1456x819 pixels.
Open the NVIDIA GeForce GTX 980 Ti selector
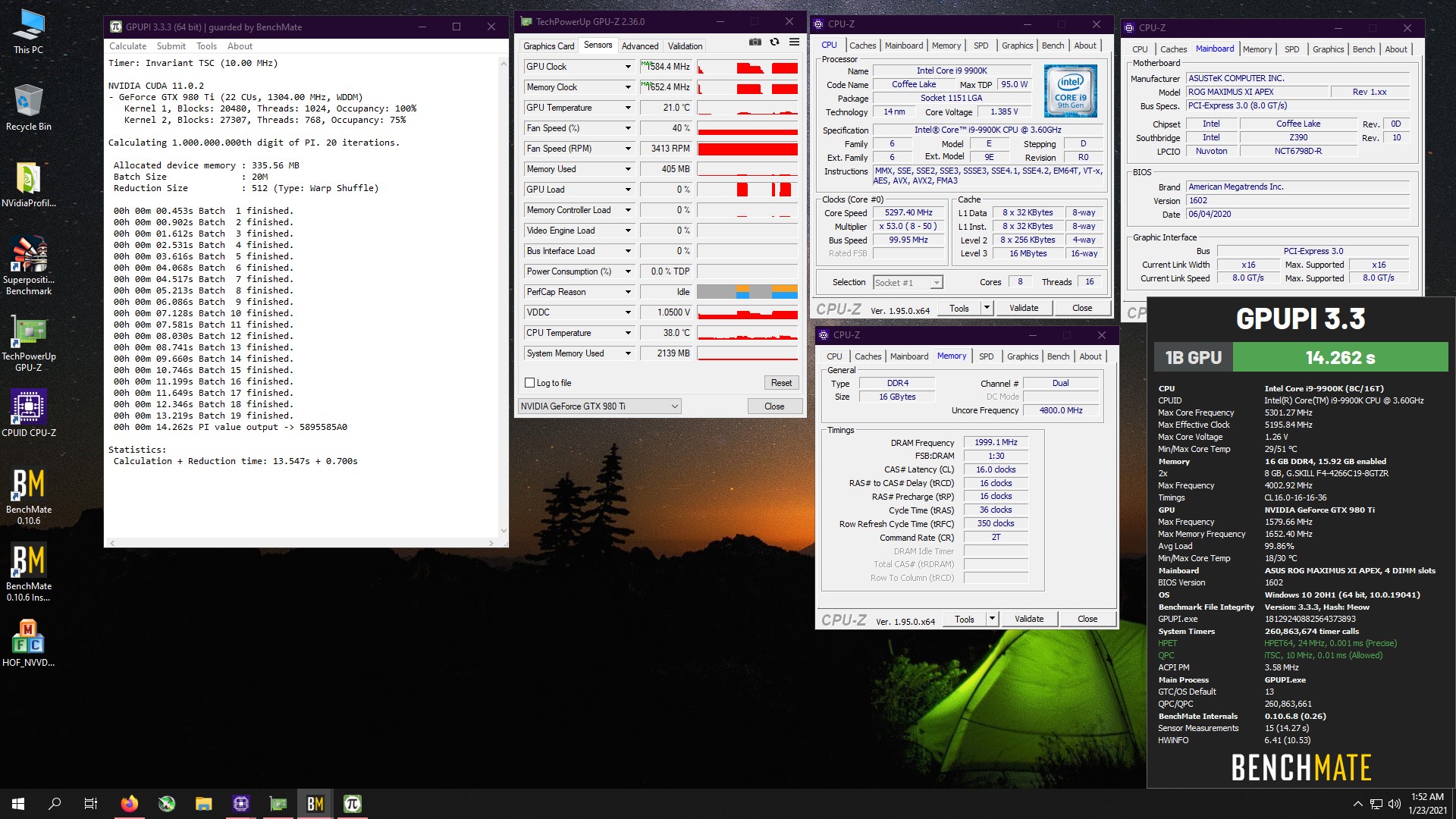[x=599, y=406]
